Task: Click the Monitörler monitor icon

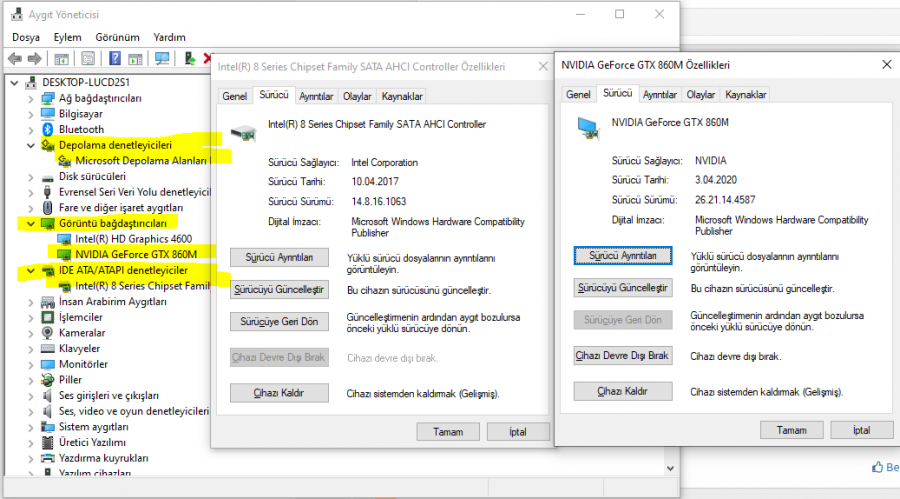Action: click(x=48, y=364)
